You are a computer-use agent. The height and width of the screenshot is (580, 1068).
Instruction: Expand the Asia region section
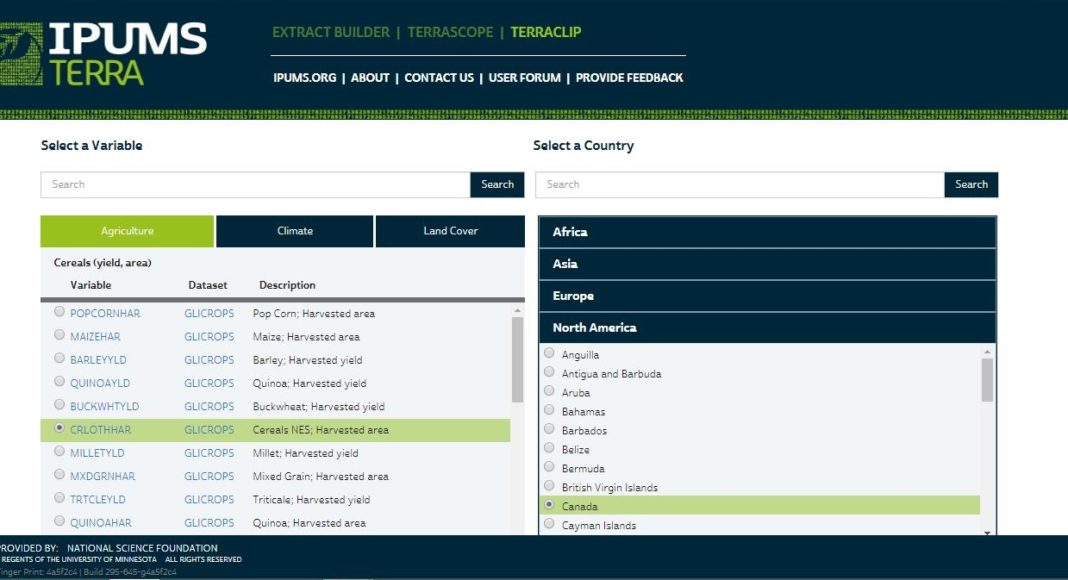(x=767, y=264)
